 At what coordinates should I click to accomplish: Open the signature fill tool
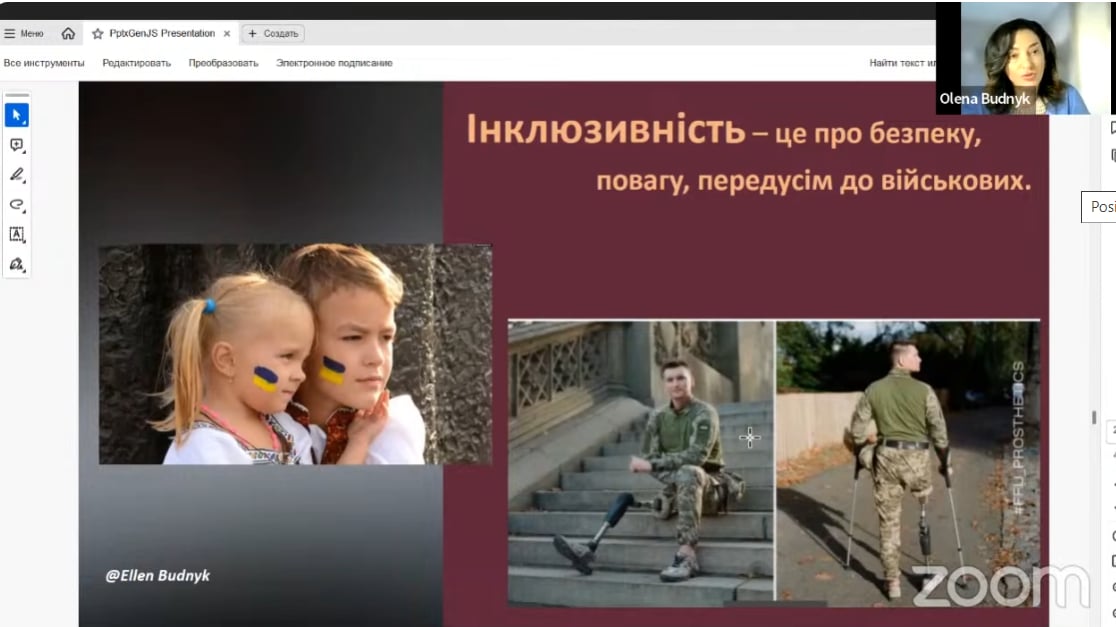16,265
